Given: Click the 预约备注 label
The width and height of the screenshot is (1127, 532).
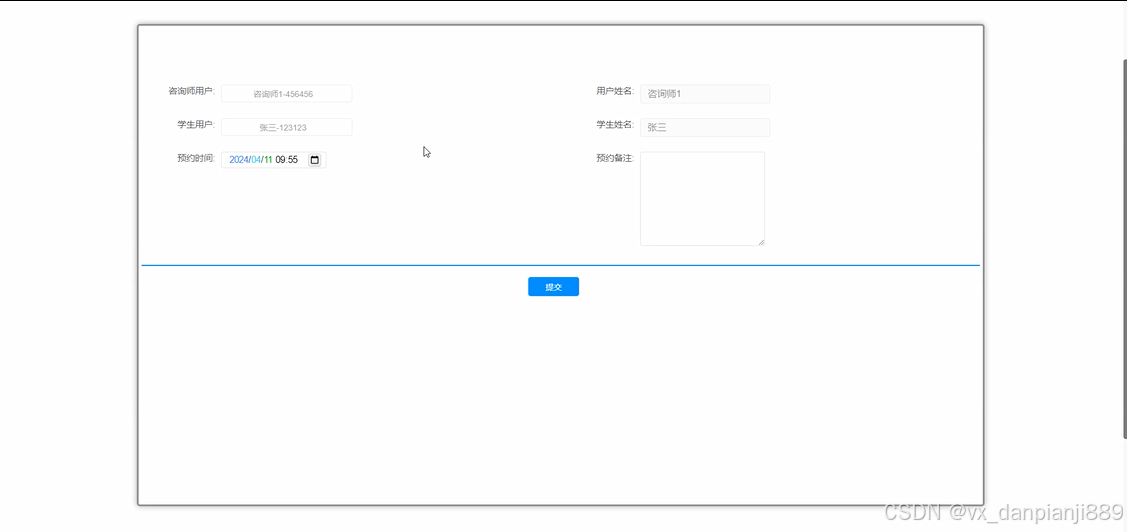Looking at the screenshot, I should 615,158.
